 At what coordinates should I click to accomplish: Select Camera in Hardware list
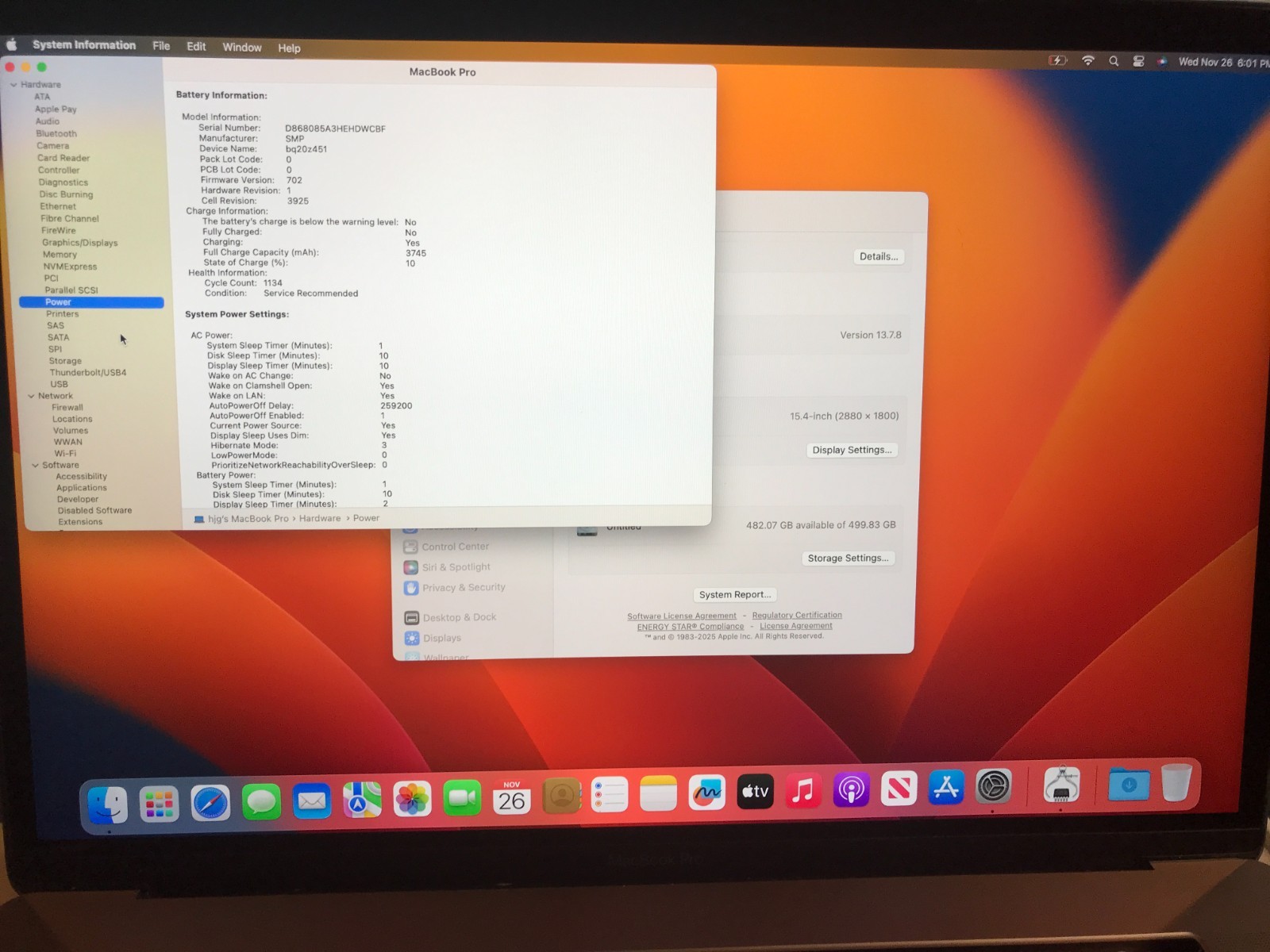coord(53,146)
